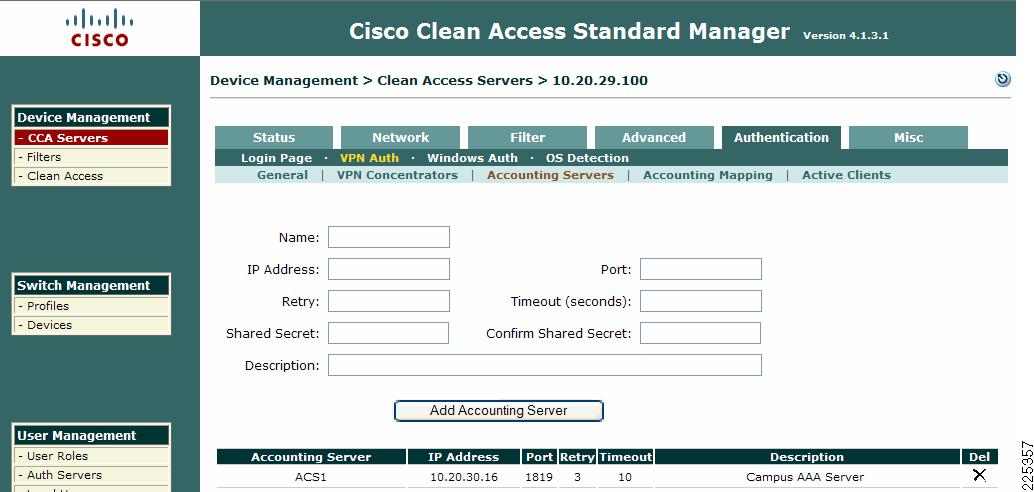Screen dimensions: 1034x492
Task: Click ACS1 server name cell
Action: tap(311, 477)
